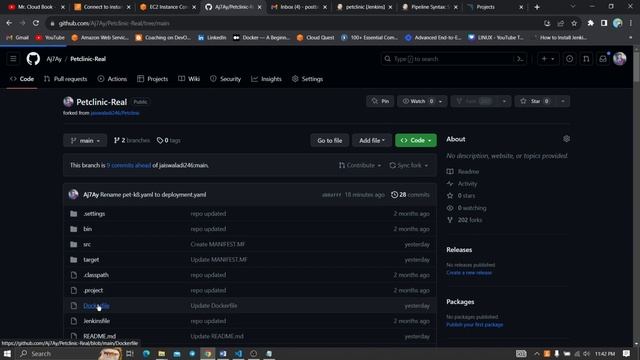640x360 pixels.
Task: Open the Jenkinsfile file
Action: 97,321
